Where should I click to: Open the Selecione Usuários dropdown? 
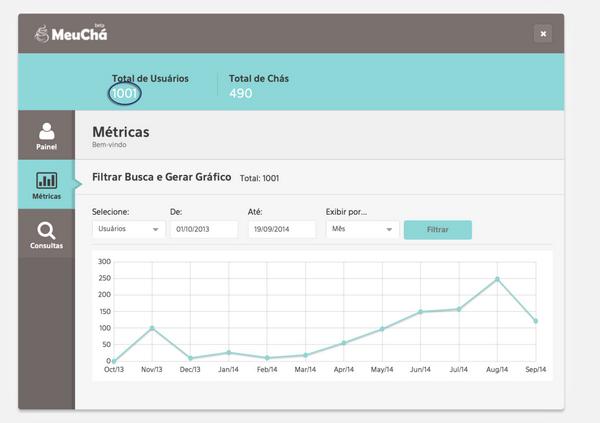(129, 229)
